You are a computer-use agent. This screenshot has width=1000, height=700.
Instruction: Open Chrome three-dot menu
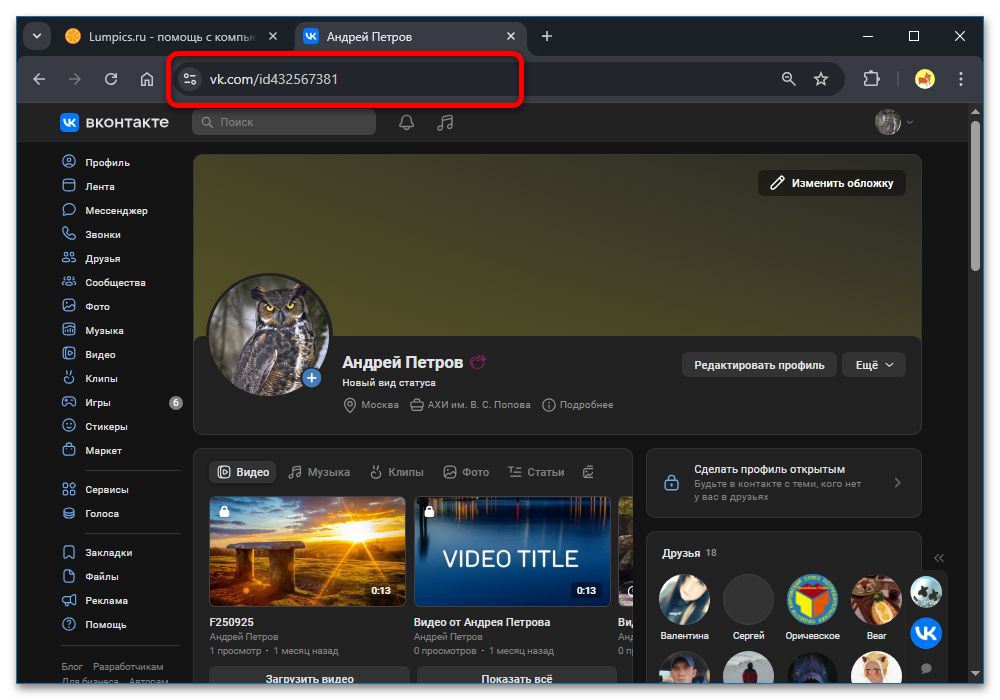[960, 79]
